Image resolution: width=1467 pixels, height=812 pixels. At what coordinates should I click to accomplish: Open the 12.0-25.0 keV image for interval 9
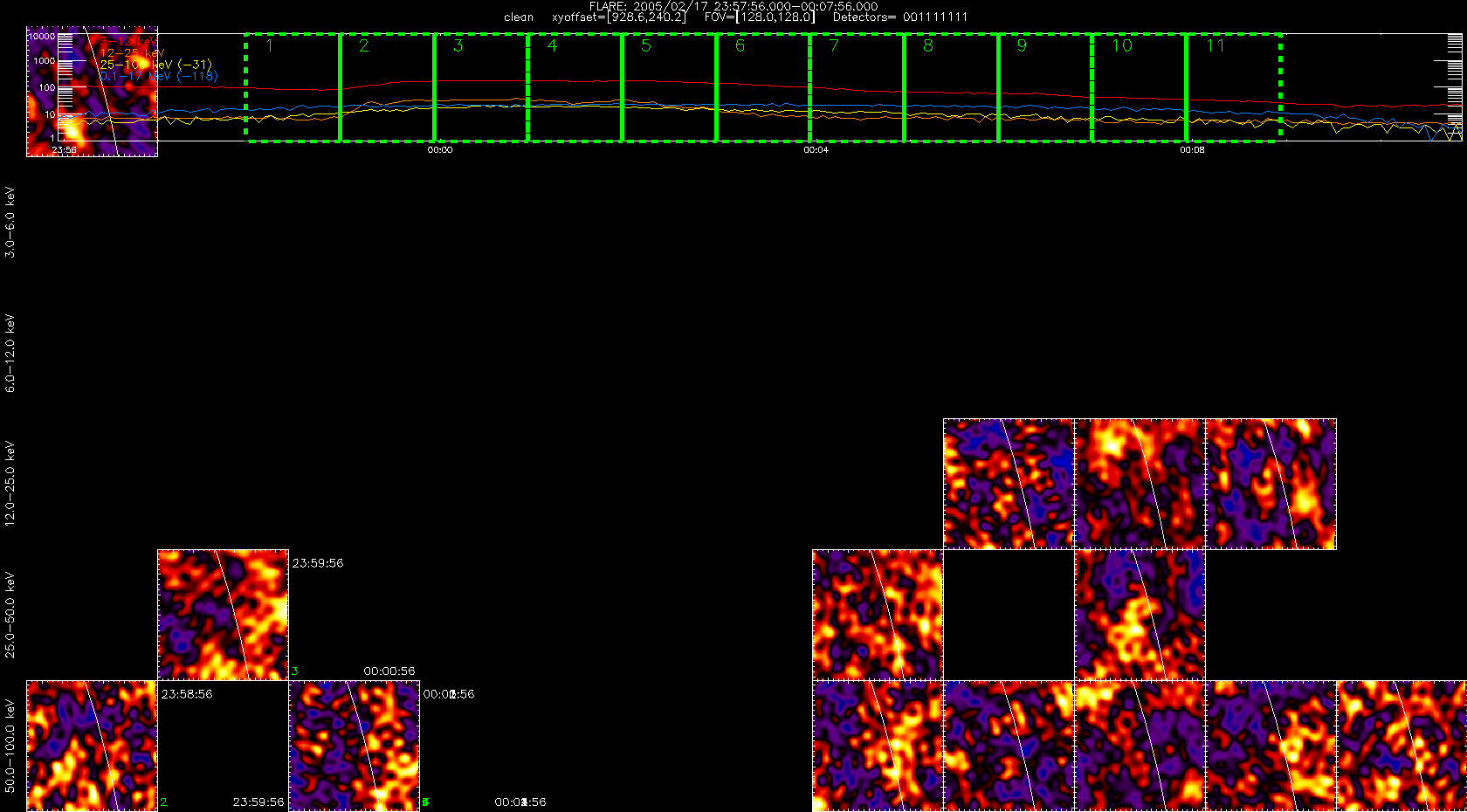click(x=1140, y=485)
